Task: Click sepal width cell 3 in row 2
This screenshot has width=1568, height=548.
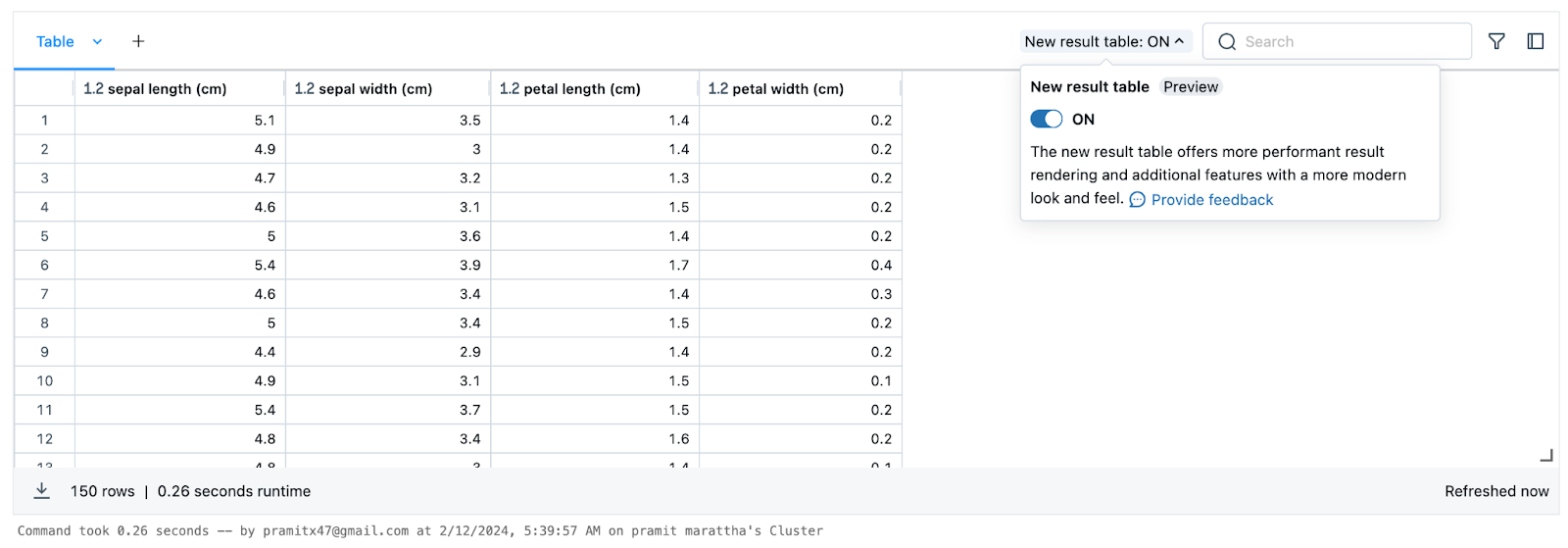Action: 388,149
